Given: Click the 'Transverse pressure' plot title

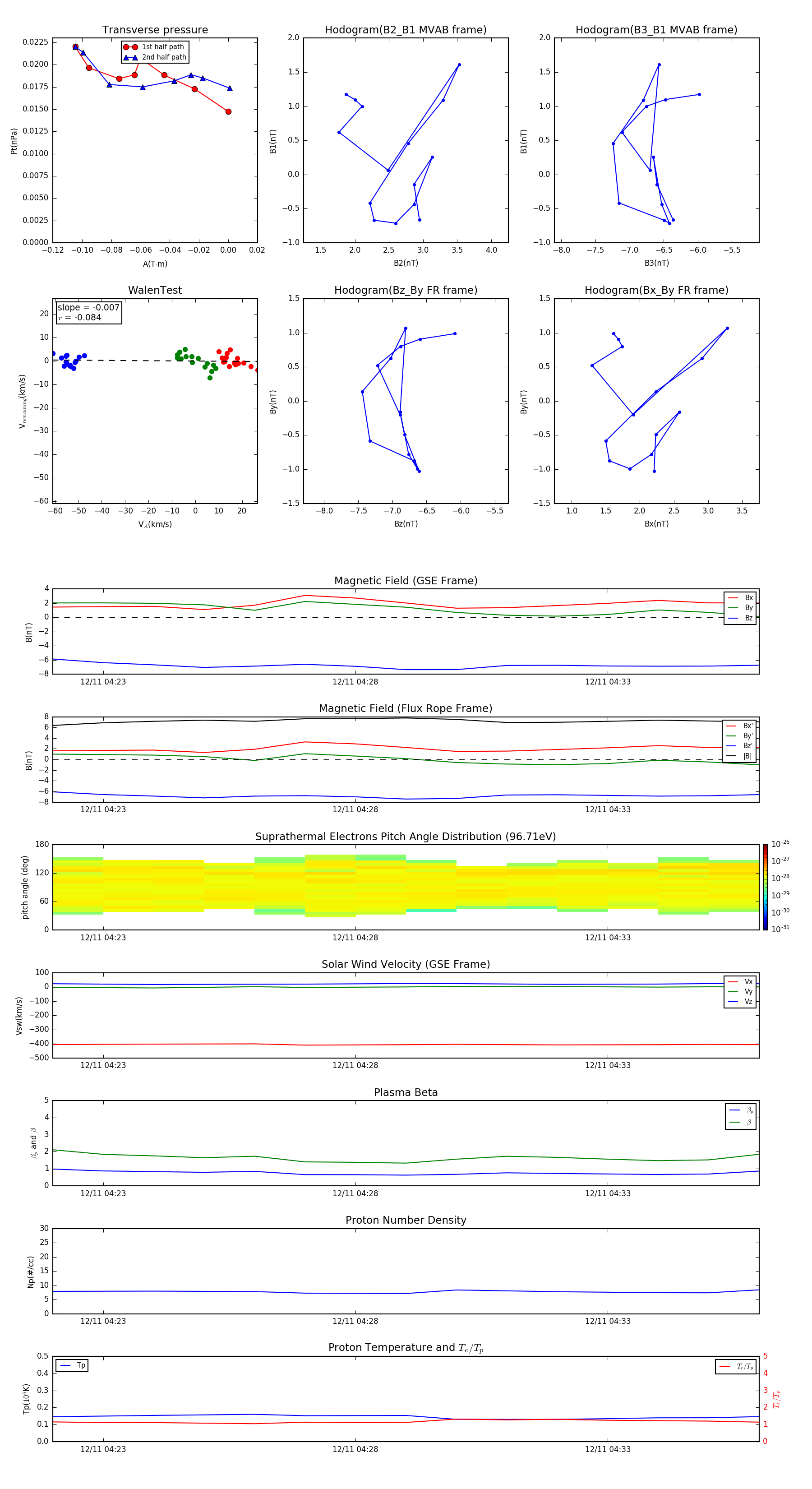Looking at the screenshot, I should 155,30.
